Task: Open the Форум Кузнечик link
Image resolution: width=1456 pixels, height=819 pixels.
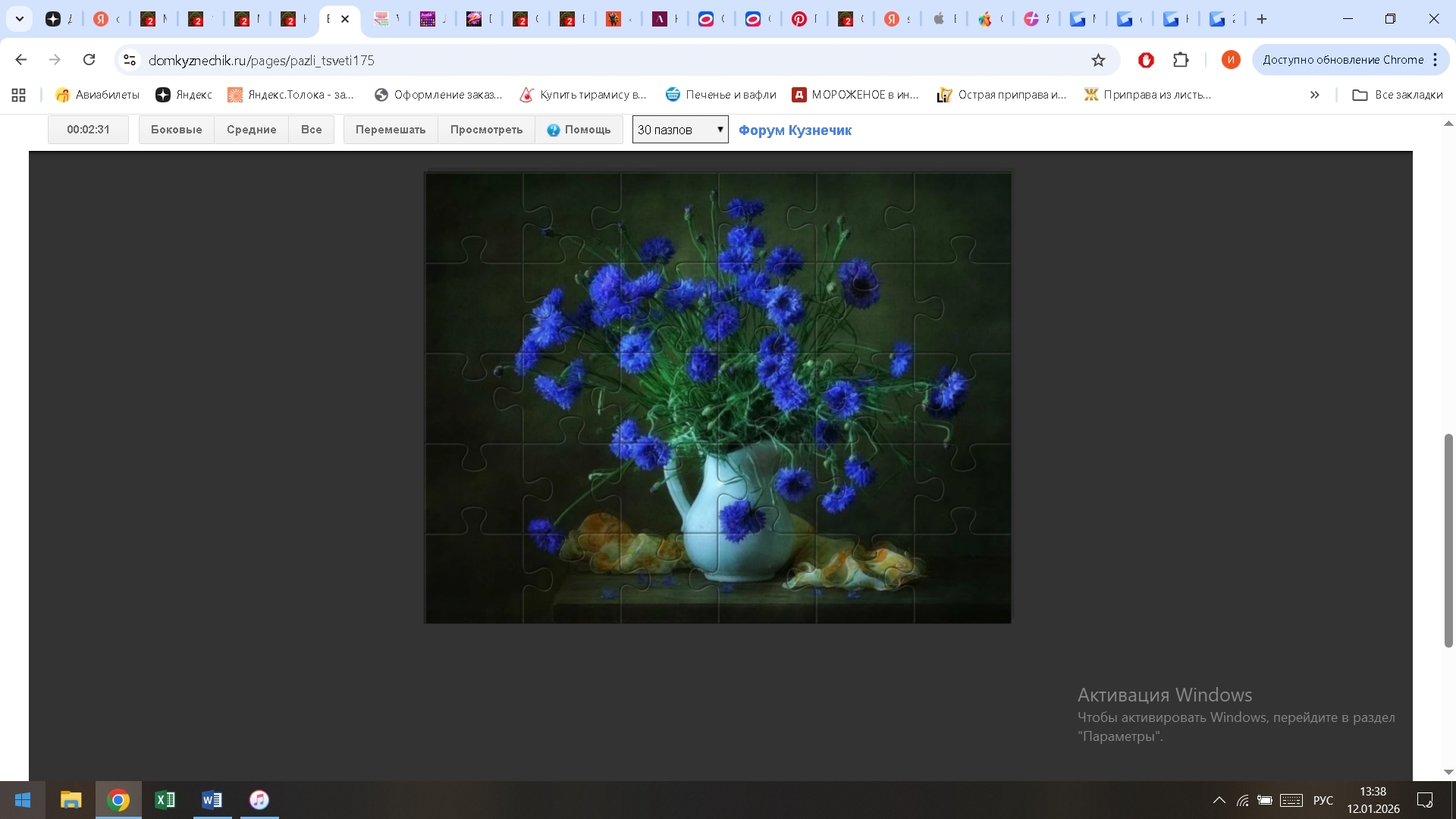Action: point(795,130)
